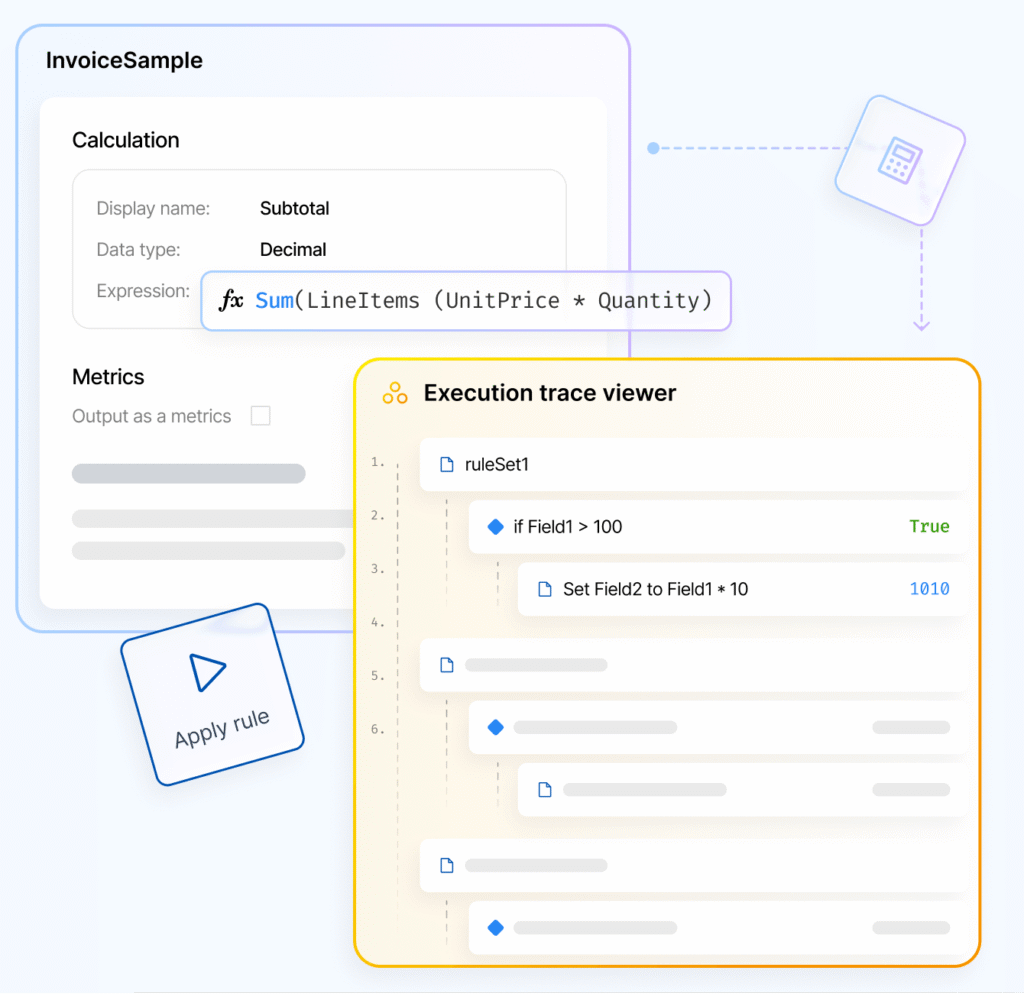
Task: Click line number 4 in trace gutter
Action: [377, 623]
